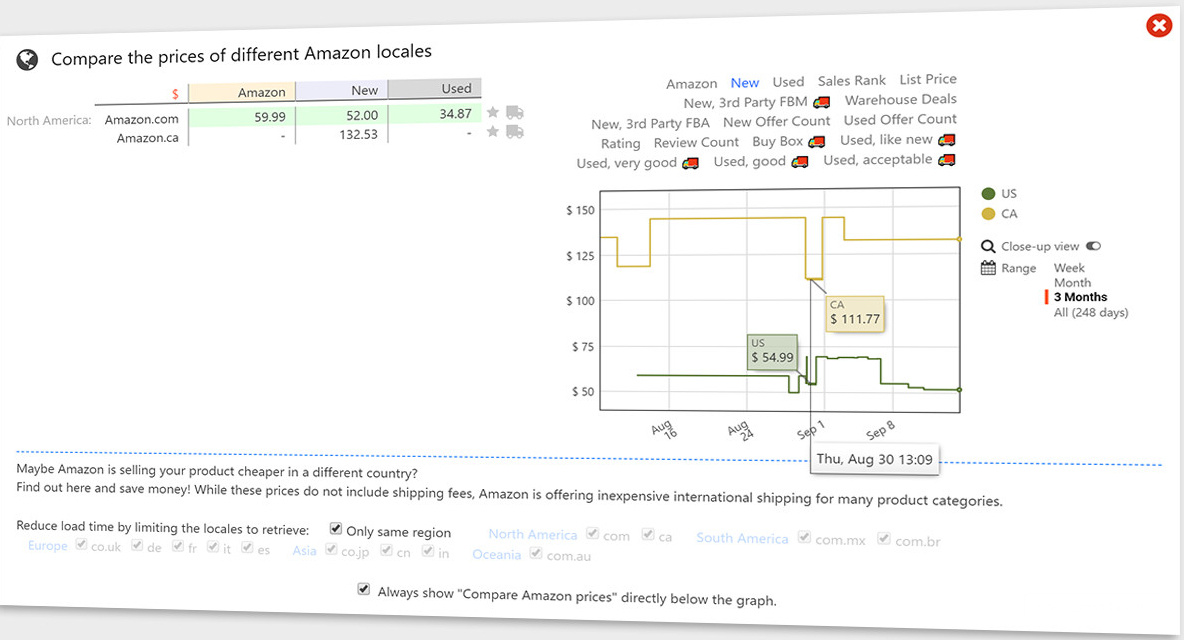Viewport: 1184px width, 640px height.
Task: Toggle the Close-up view switch
Action: [1093, 246]
